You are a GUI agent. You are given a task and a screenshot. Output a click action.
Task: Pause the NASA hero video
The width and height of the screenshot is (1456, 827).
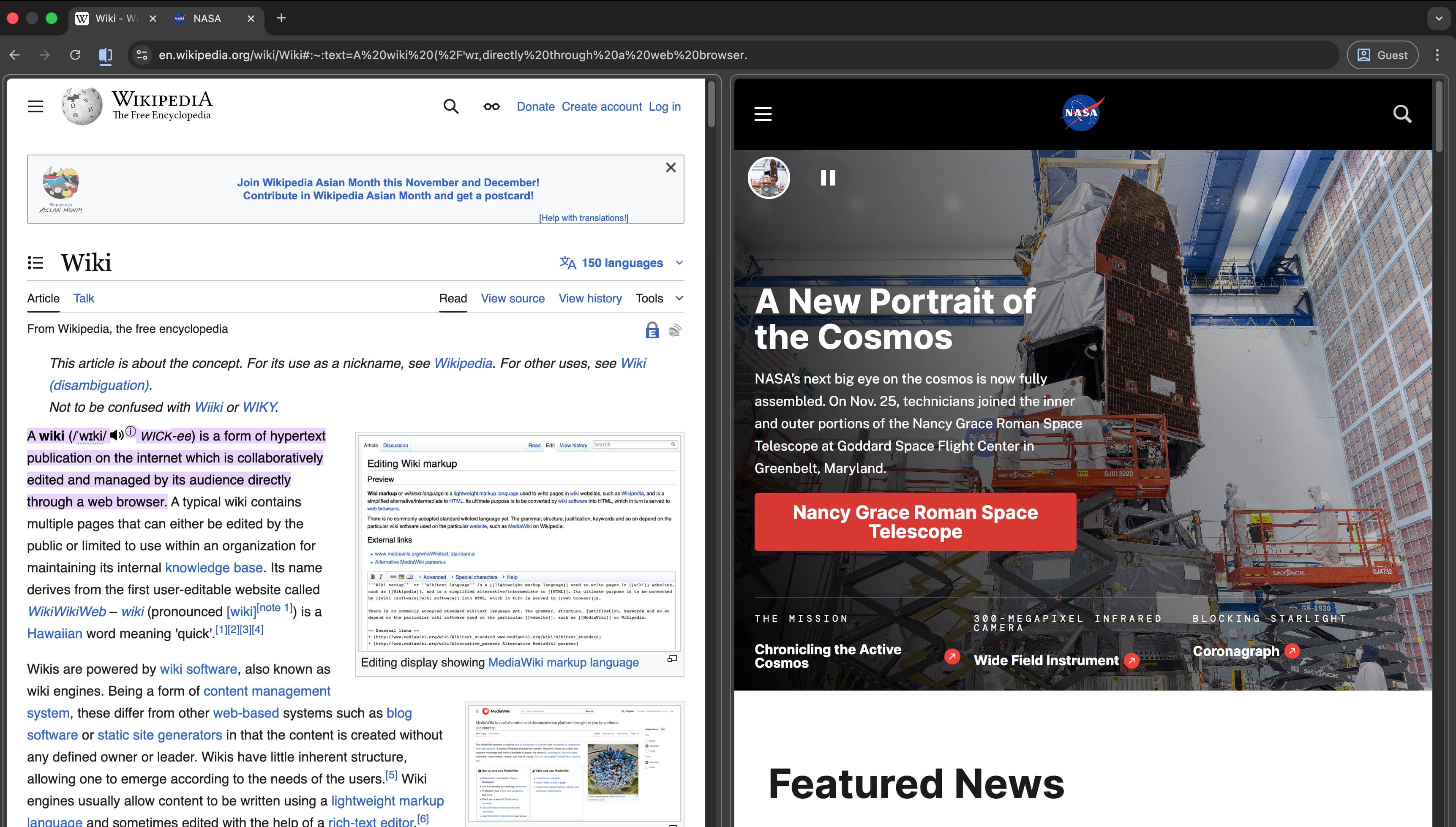tap(828, 178)
